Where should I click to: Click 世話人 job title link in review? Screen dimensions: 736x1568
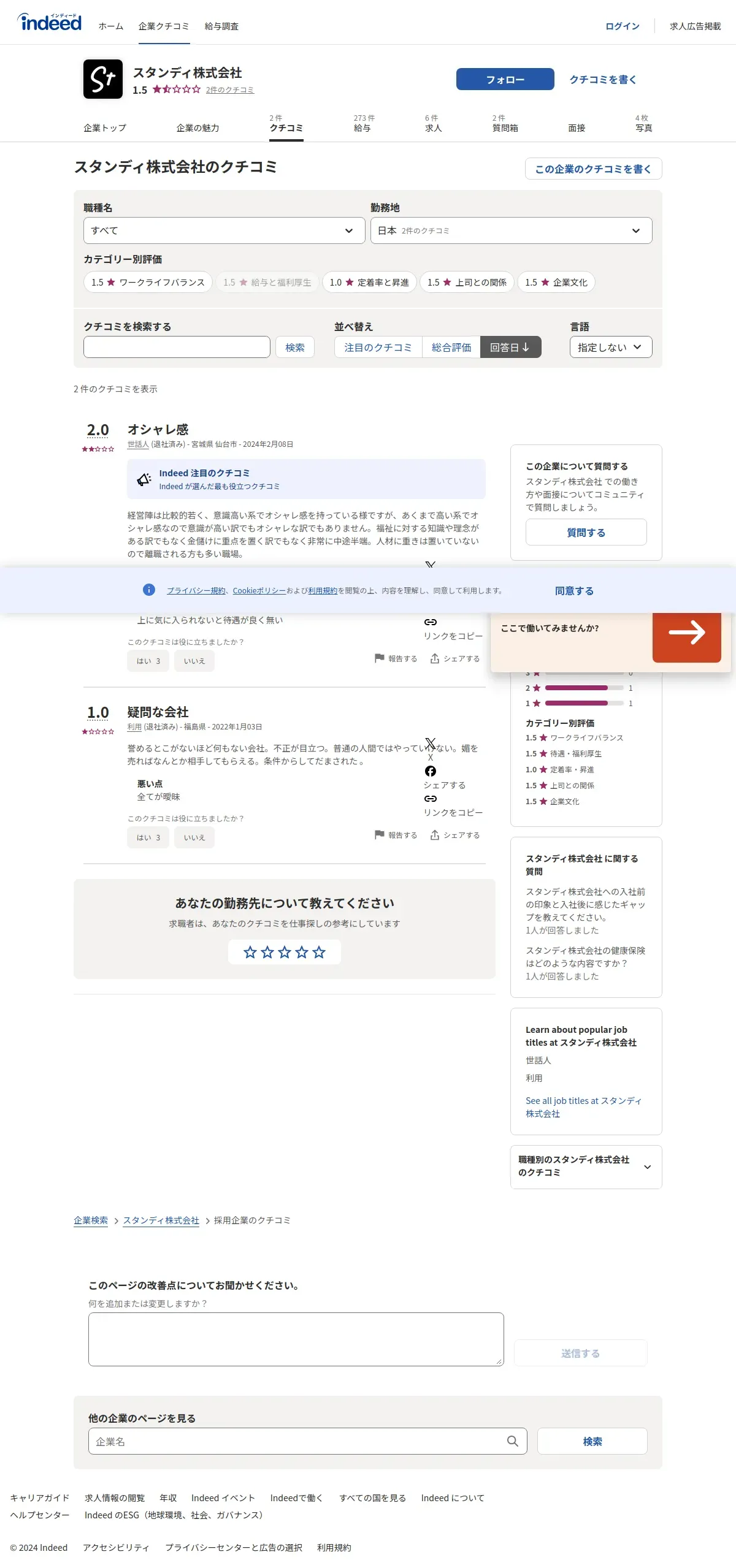click(138, 444)
